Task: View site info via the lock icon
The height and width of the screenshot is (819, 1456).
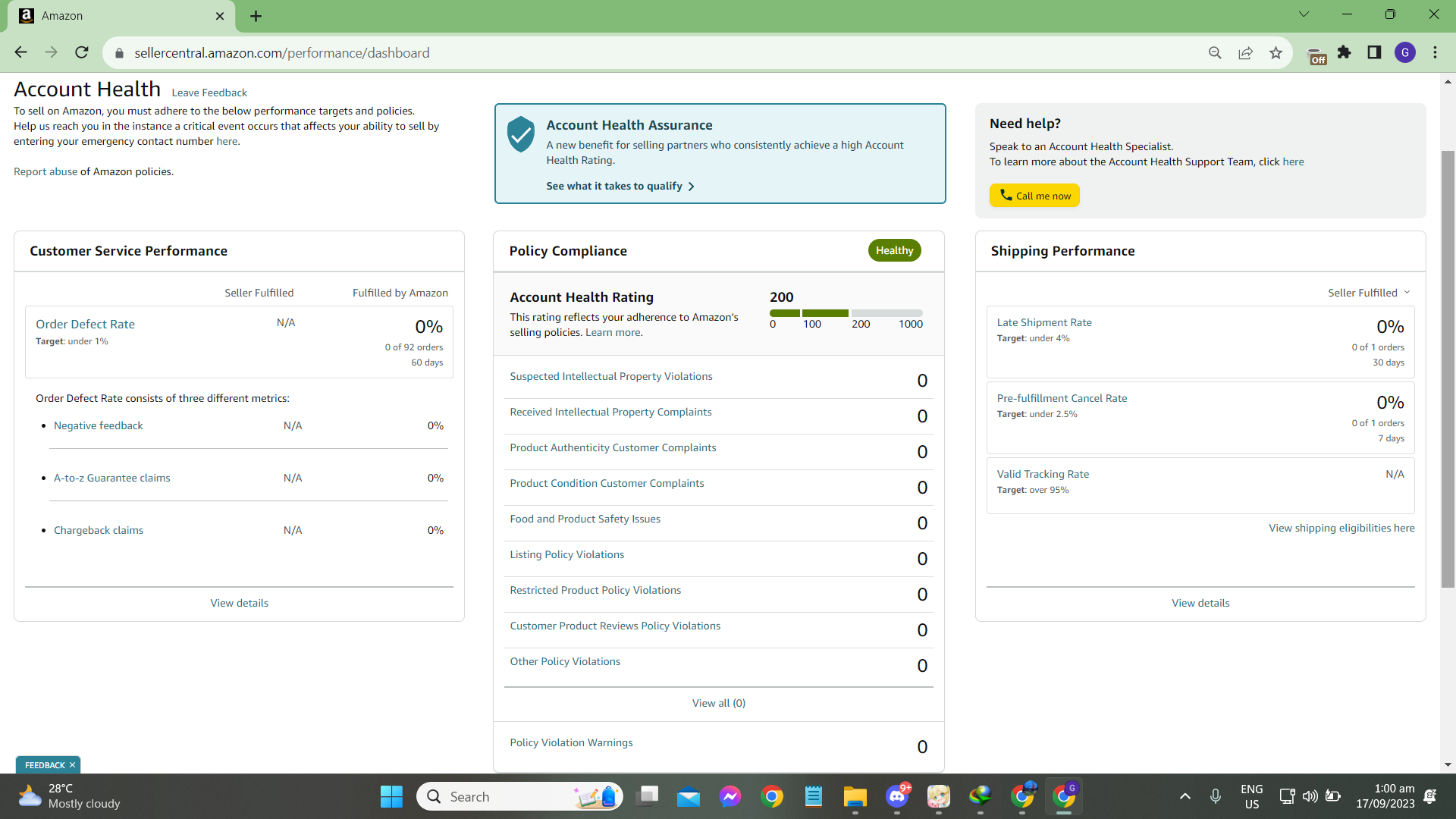Action: 118,53
